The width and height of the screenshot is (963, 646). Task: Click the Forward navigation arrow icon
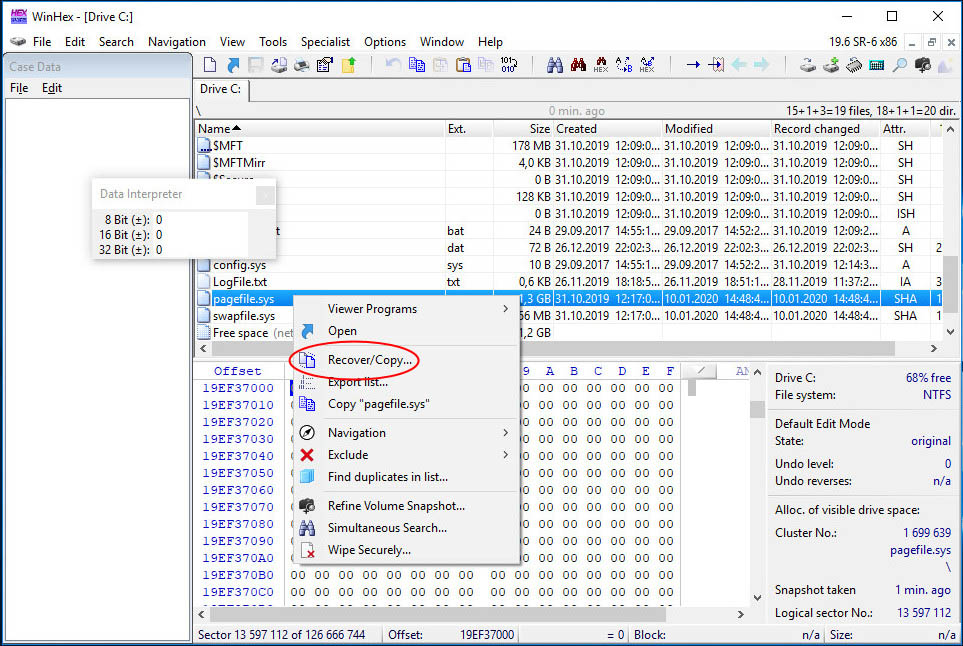point(762,64)
